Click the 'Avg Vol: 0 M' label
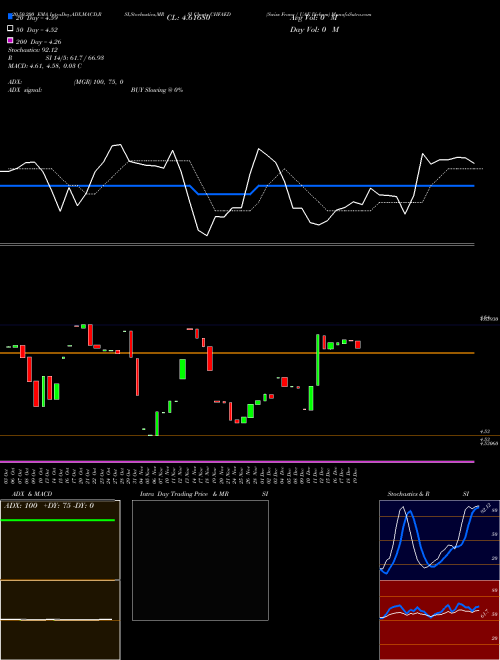 tap(314, 18)
